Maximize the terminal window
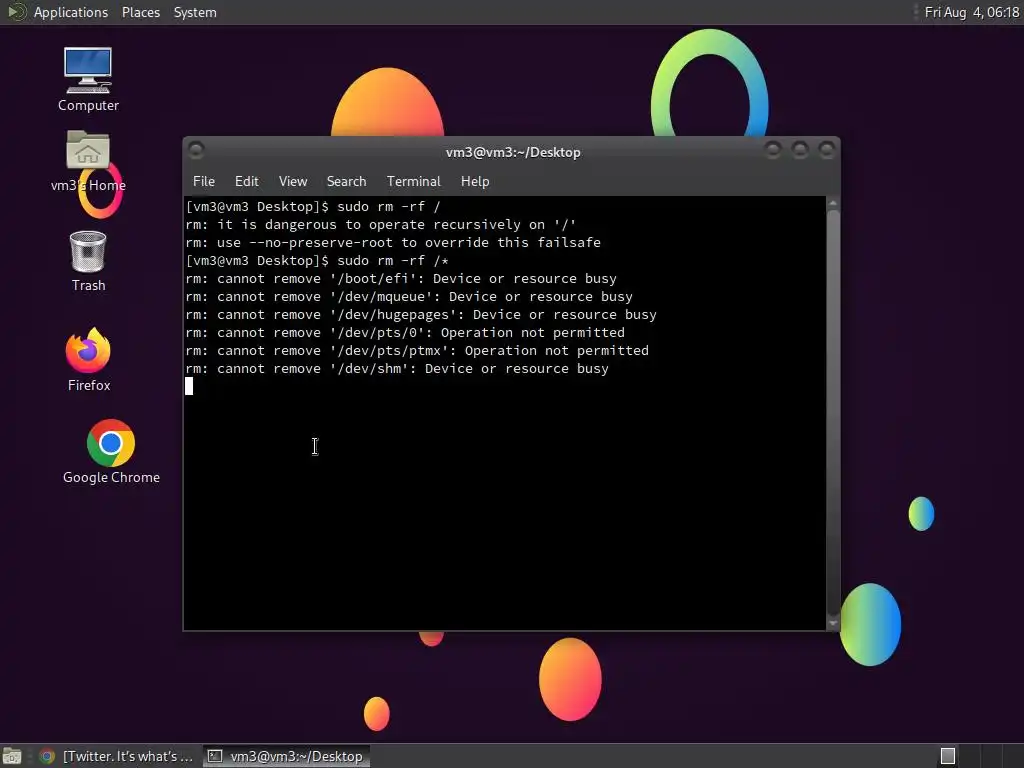This screenshot has width=1024, height=768. pos(800,150)
